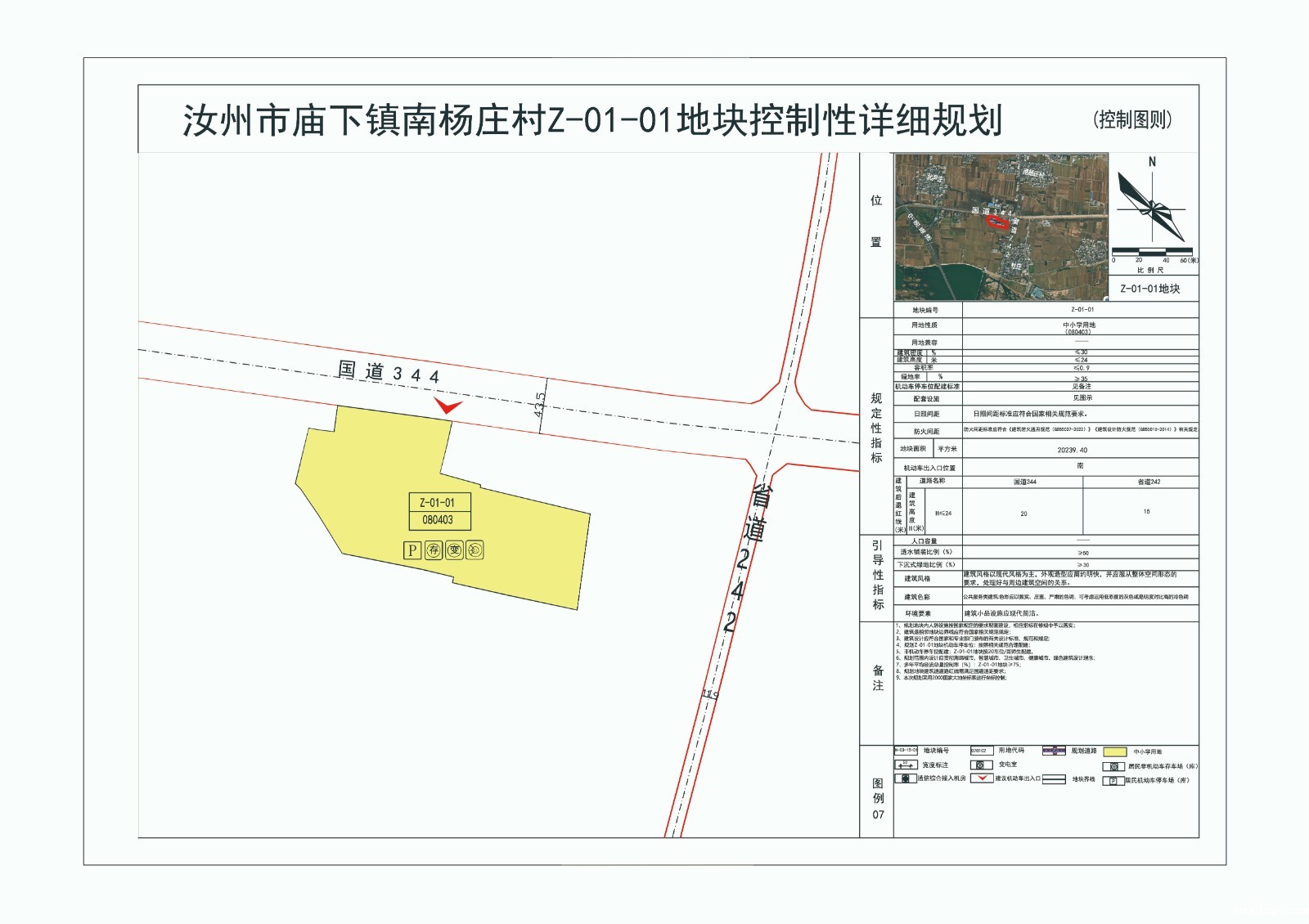This screenshot has height=924, width=1309.
Task: Click the Z-01-01 label box on the parcel
Action: tap(437, 503)
